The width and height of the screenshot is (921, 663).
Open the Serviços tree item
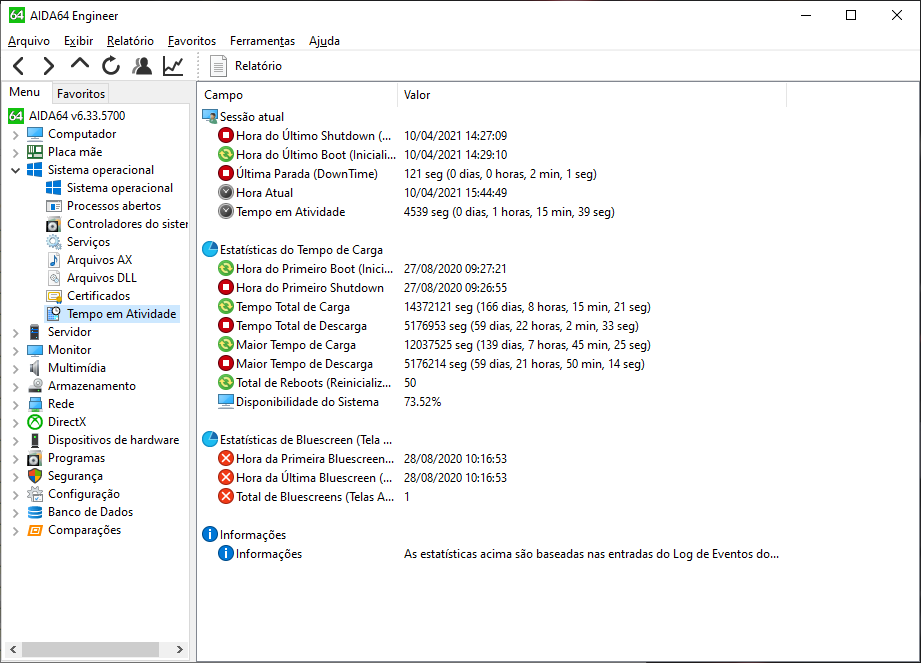click(x=88, y=242)
